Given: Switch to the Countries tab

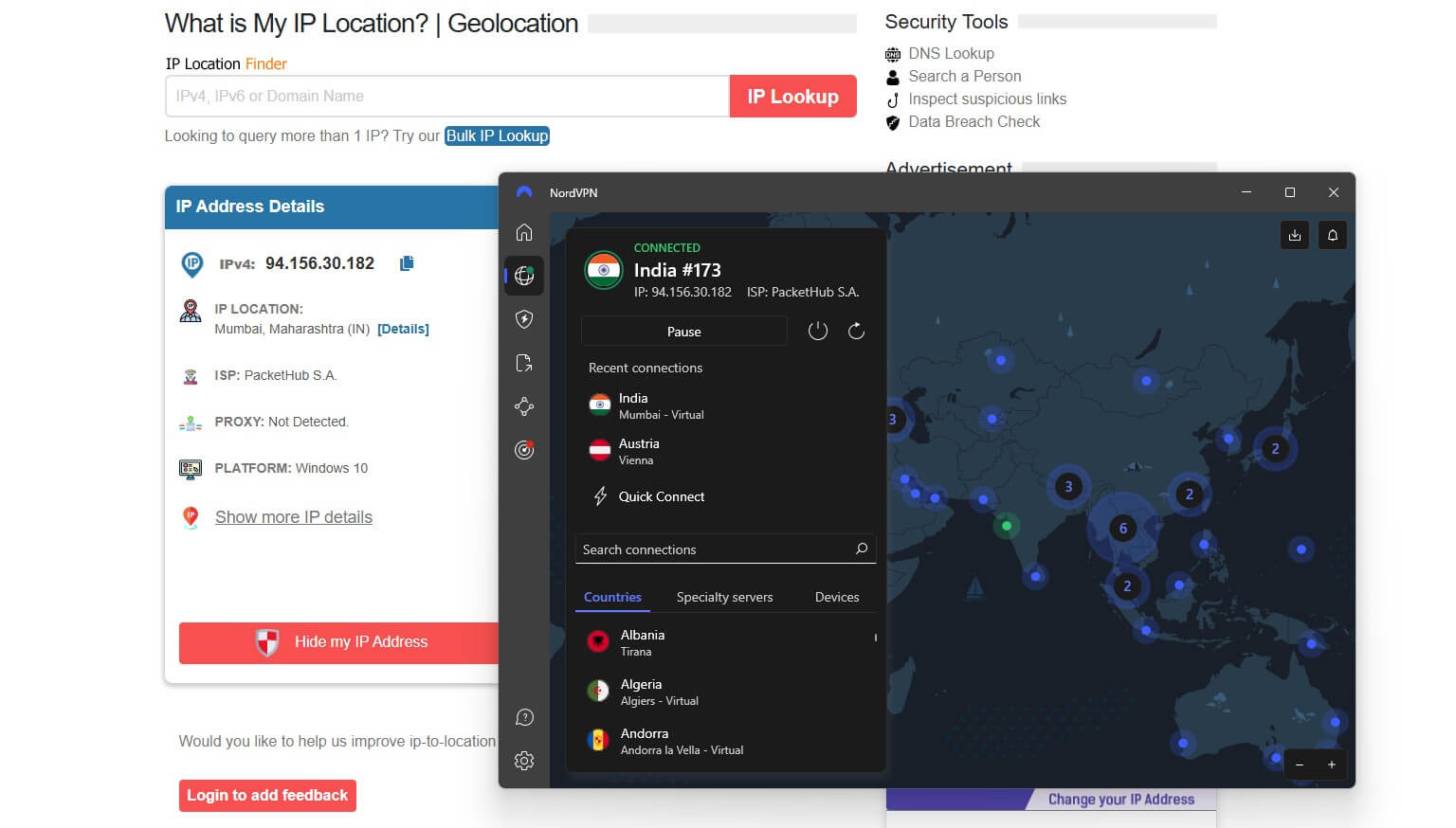Looking at the screenshot, I should pos(612,597).
